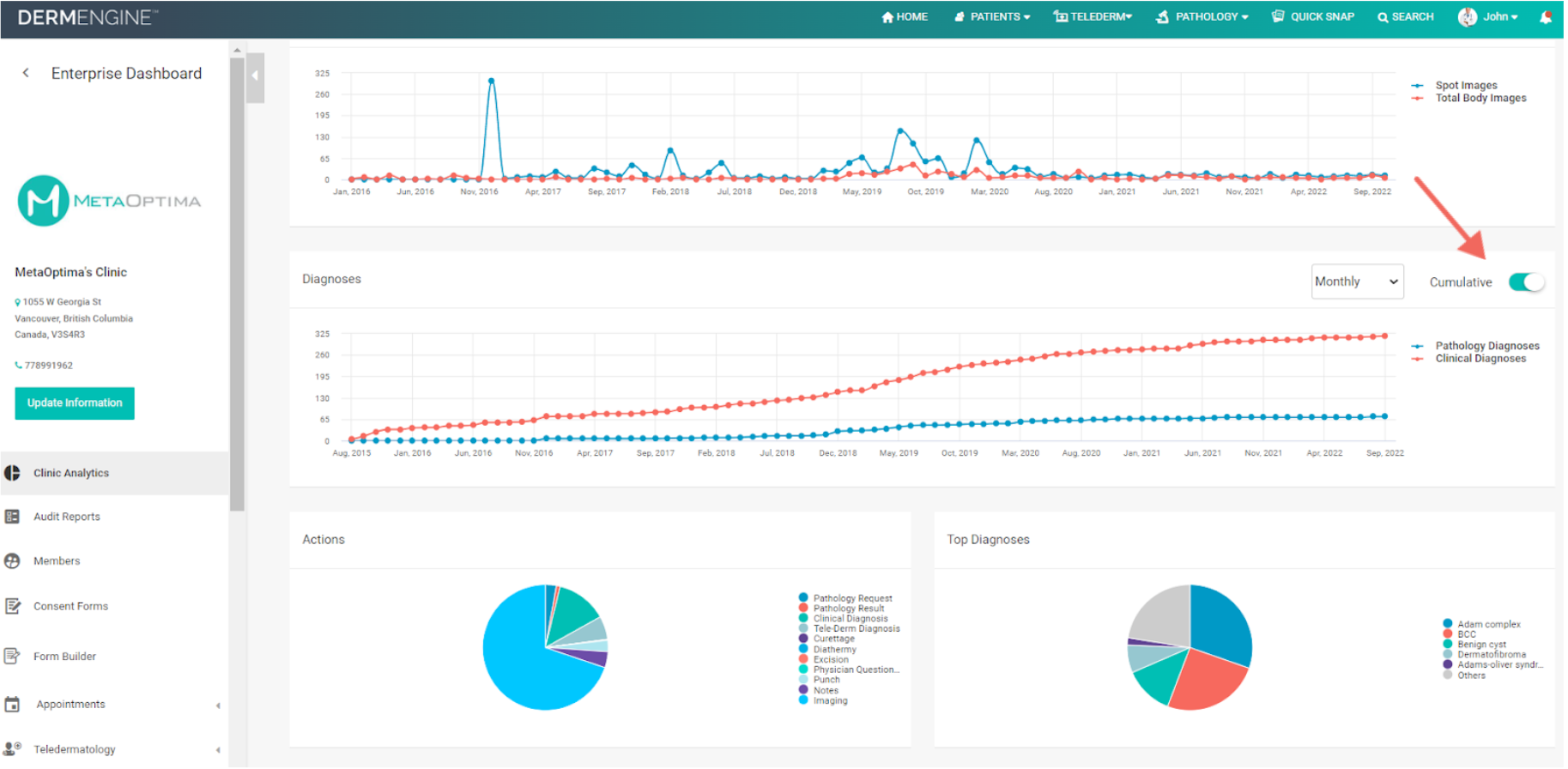
Task: Click the clinic phone icon
Action: [x=18, y=366]
